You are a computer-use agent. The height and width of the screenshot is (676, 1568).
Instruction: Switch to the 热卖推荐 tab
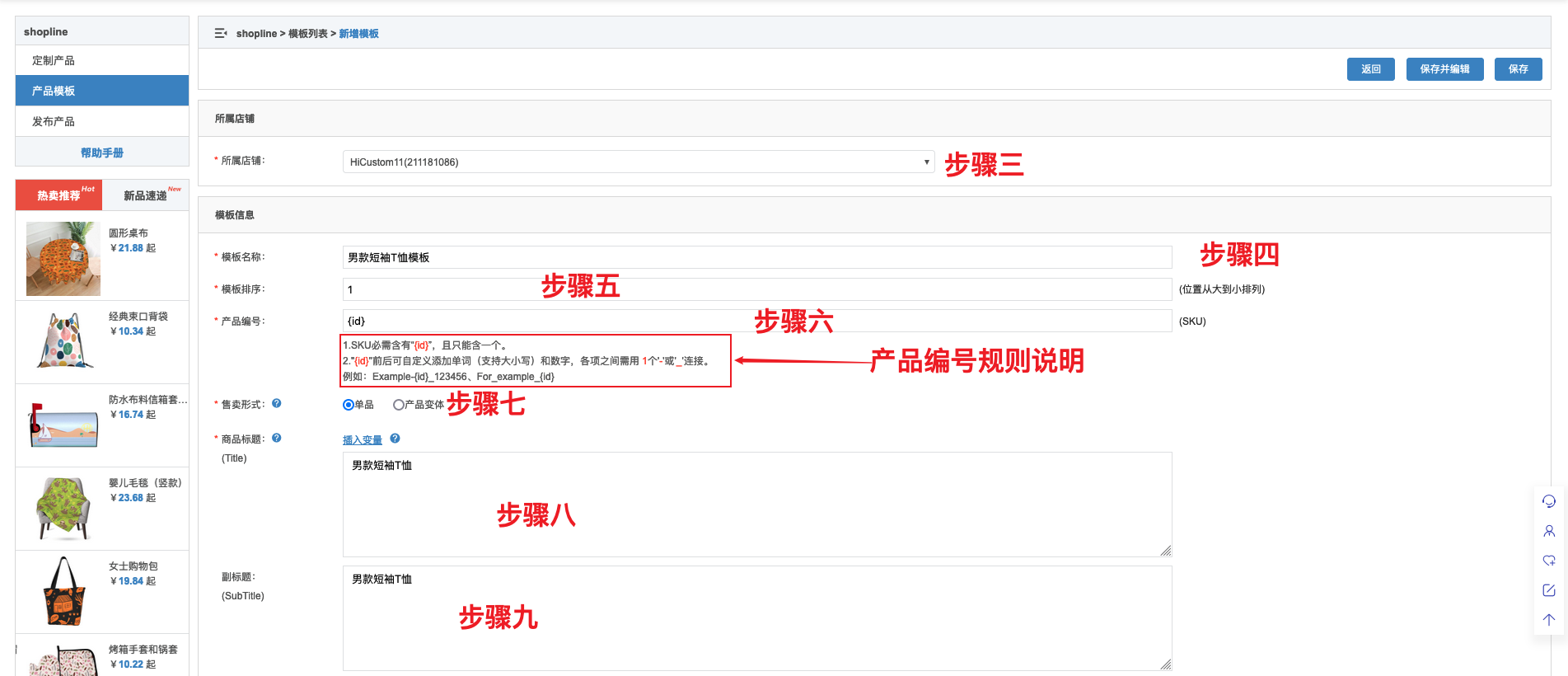coord(59,195)
